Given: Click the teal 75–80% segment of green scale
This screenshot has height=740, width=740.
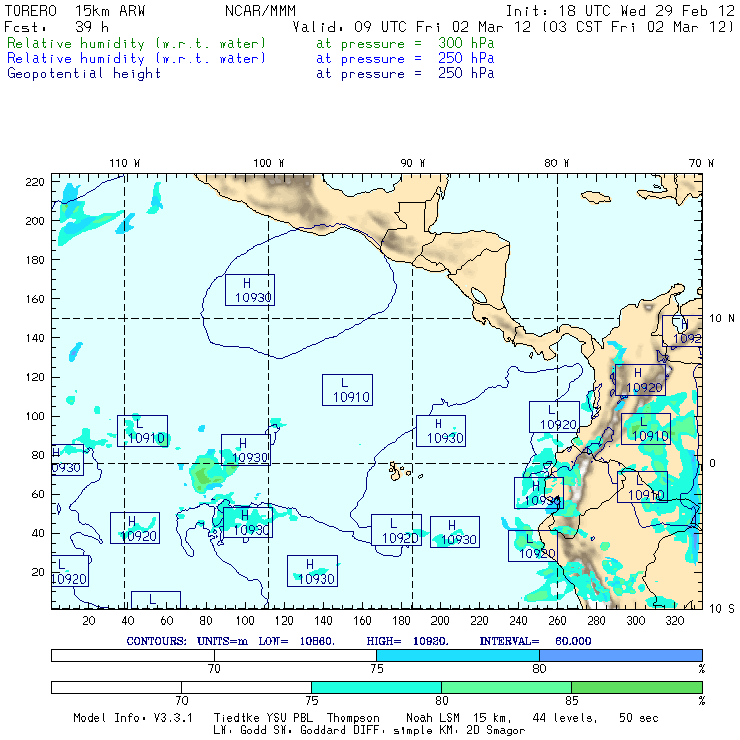Looking at the screenshot, I should click(x=376, y=687).
